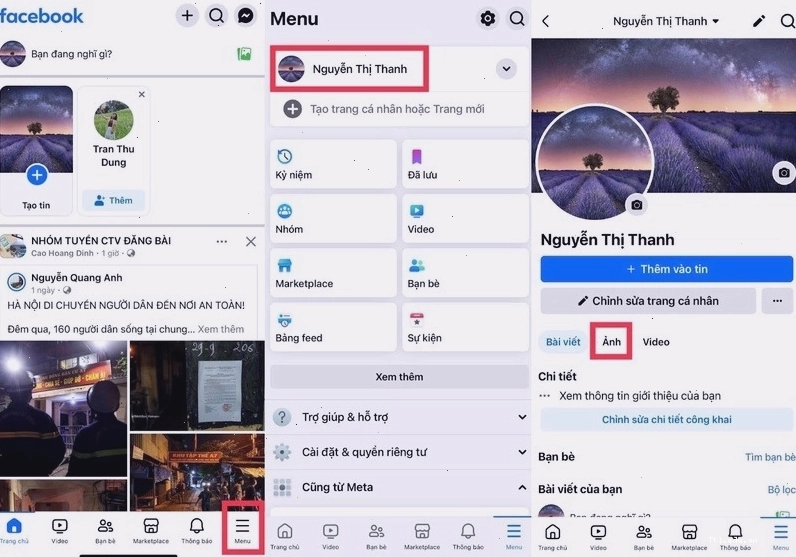Viewport: 796px width, 557px height.
Task: Tap Thêm button on Tran Thu Dung card
Action: pyautogui.click(x=114, y=201)
